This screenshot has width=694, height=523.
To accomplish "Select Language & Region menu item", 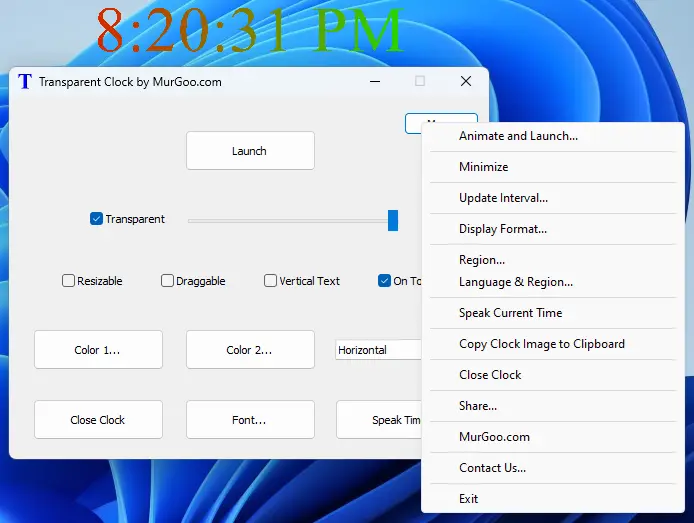I will click(x=516, y=282).
